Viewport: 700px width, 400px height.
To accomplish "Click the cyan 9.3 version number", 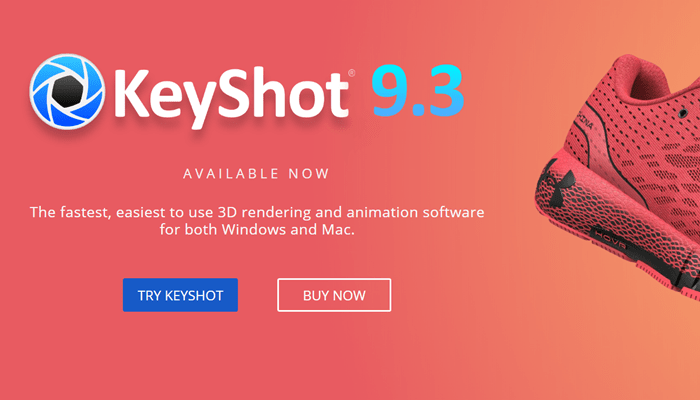I will coord(418,91).
